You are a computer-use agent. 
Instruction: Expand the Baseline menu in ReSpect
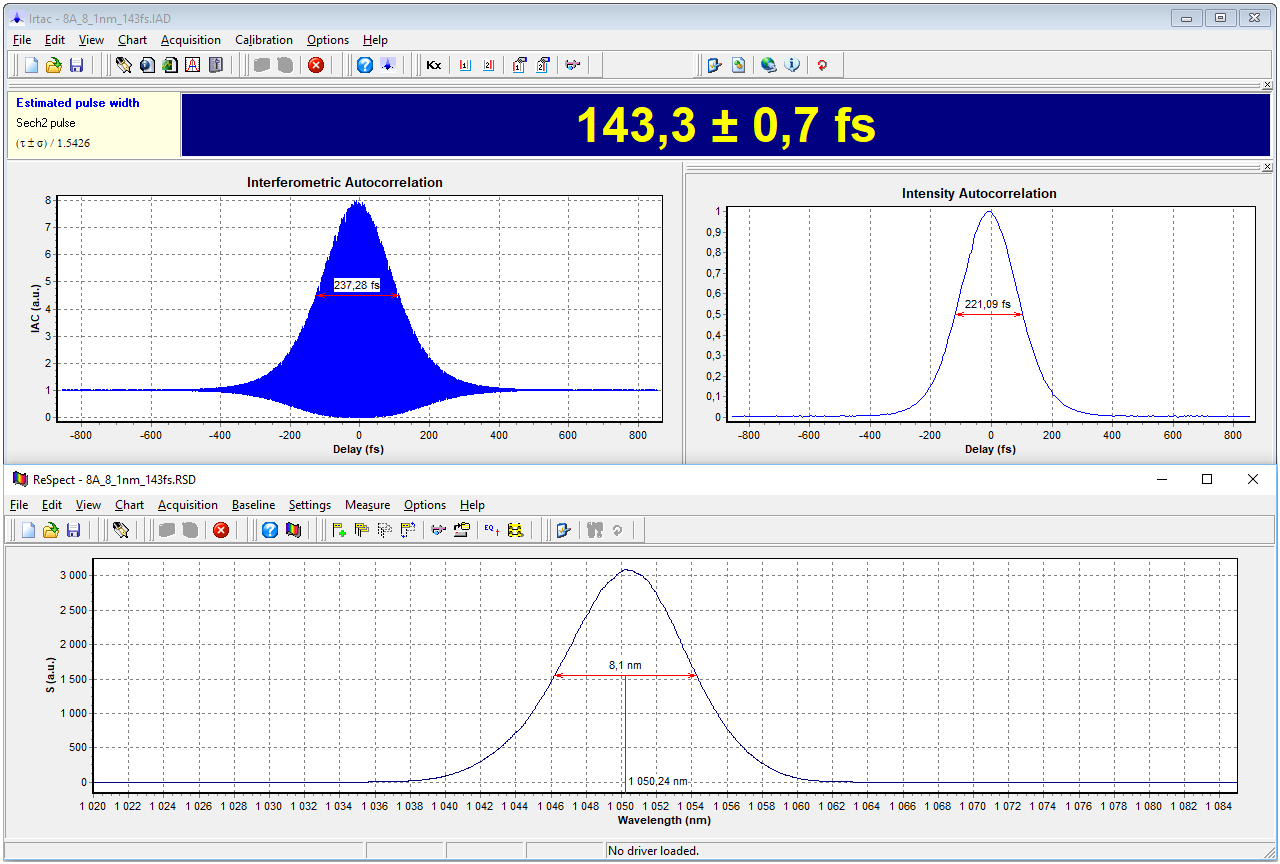pos(253,505)
